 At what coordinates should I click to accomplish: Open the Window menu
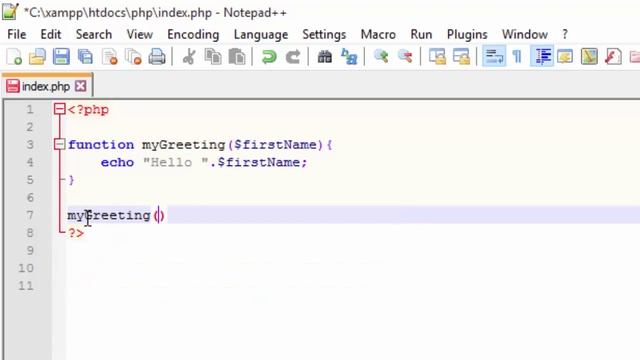[x=524, y=34]
